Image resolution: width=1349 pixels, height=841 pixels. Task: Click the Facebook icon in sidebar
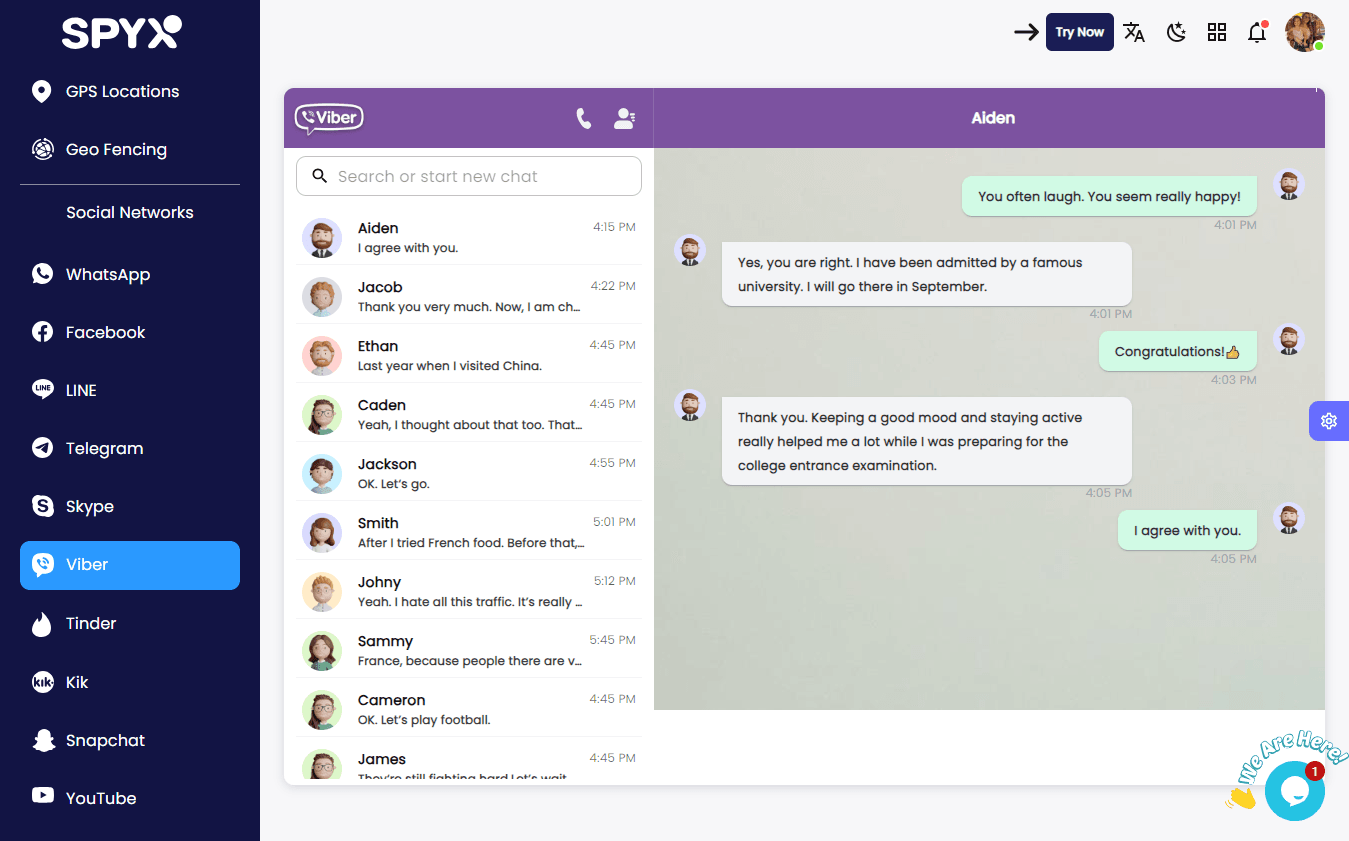coord(42,332)
